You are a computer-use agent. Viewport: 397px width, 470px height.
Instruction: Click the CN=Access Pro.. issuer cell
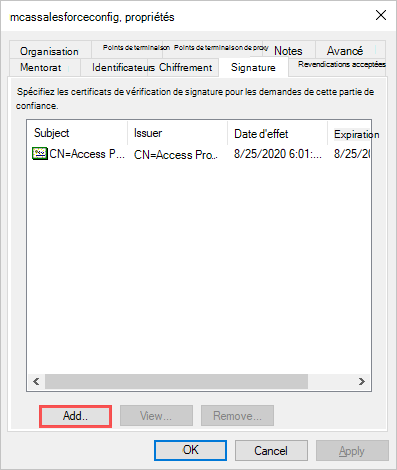[176, 155]
